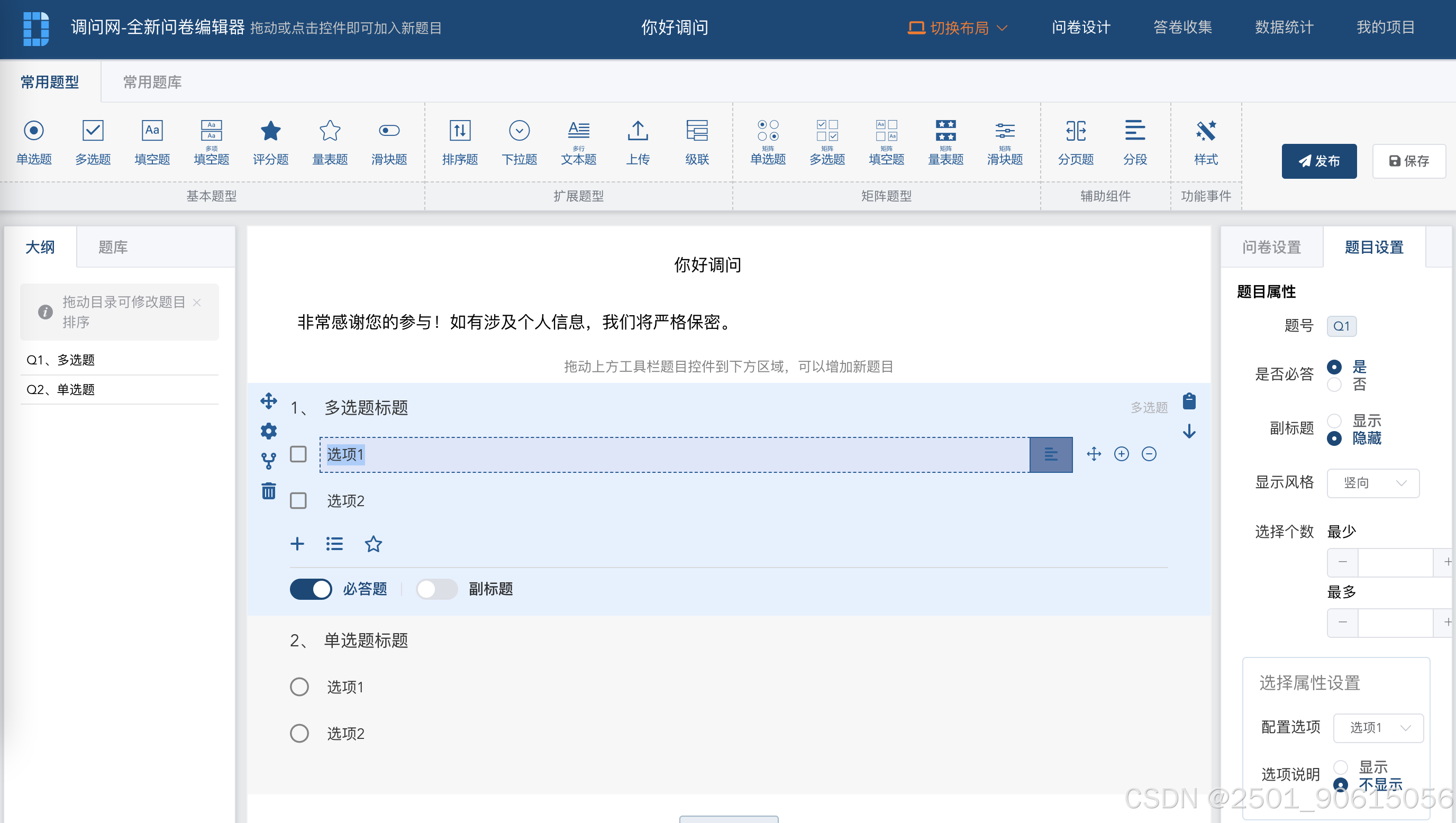Click the batch-add options list icon

tap(334, 544)
